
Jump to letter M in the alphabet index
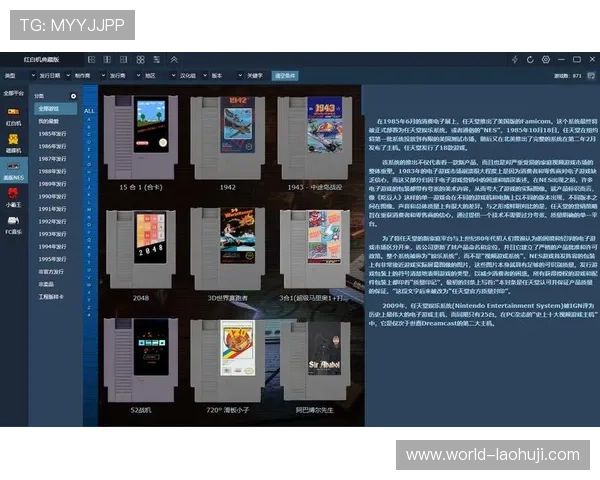pos(89,210)
